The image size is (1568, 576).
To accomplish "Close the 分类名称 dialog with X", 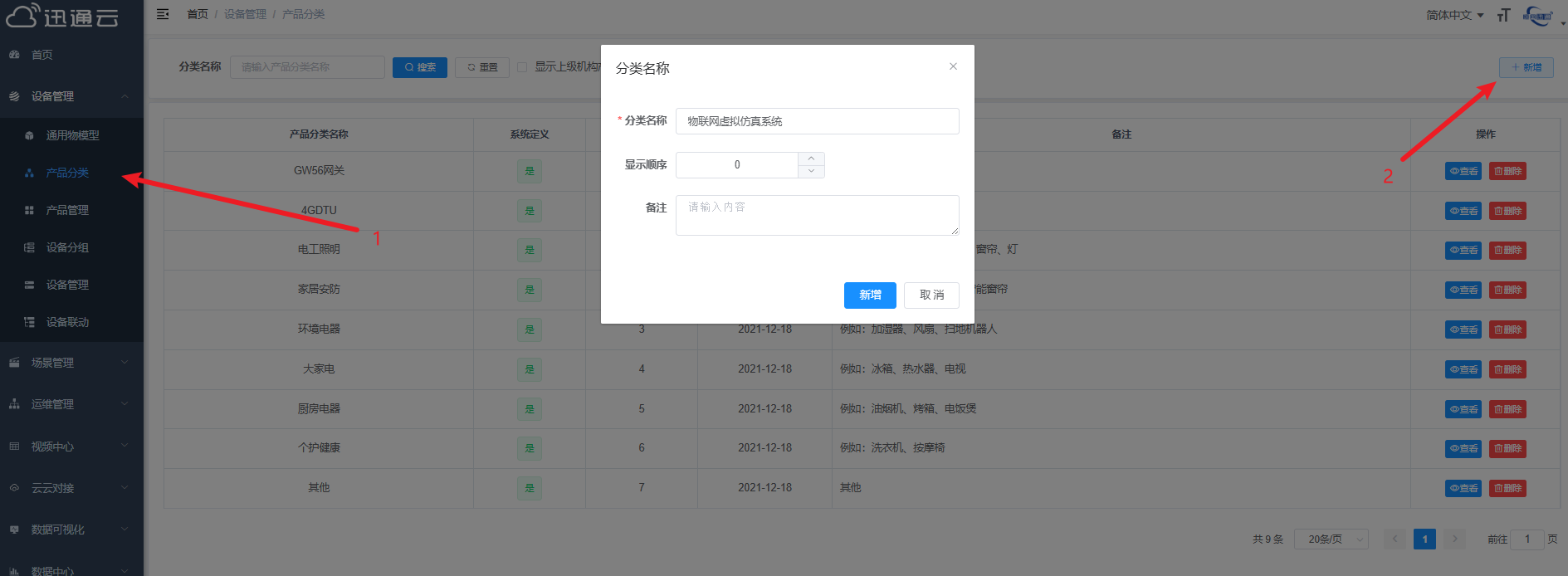I will pyautogui.click(x=953, y=66).
